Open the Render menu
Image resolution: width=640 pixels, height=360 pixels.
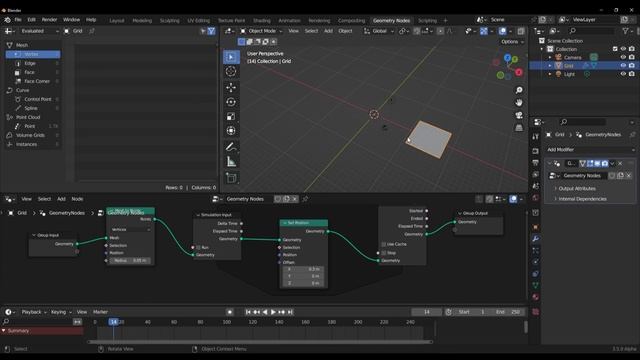pyautogui.click(x=49, y=20)
